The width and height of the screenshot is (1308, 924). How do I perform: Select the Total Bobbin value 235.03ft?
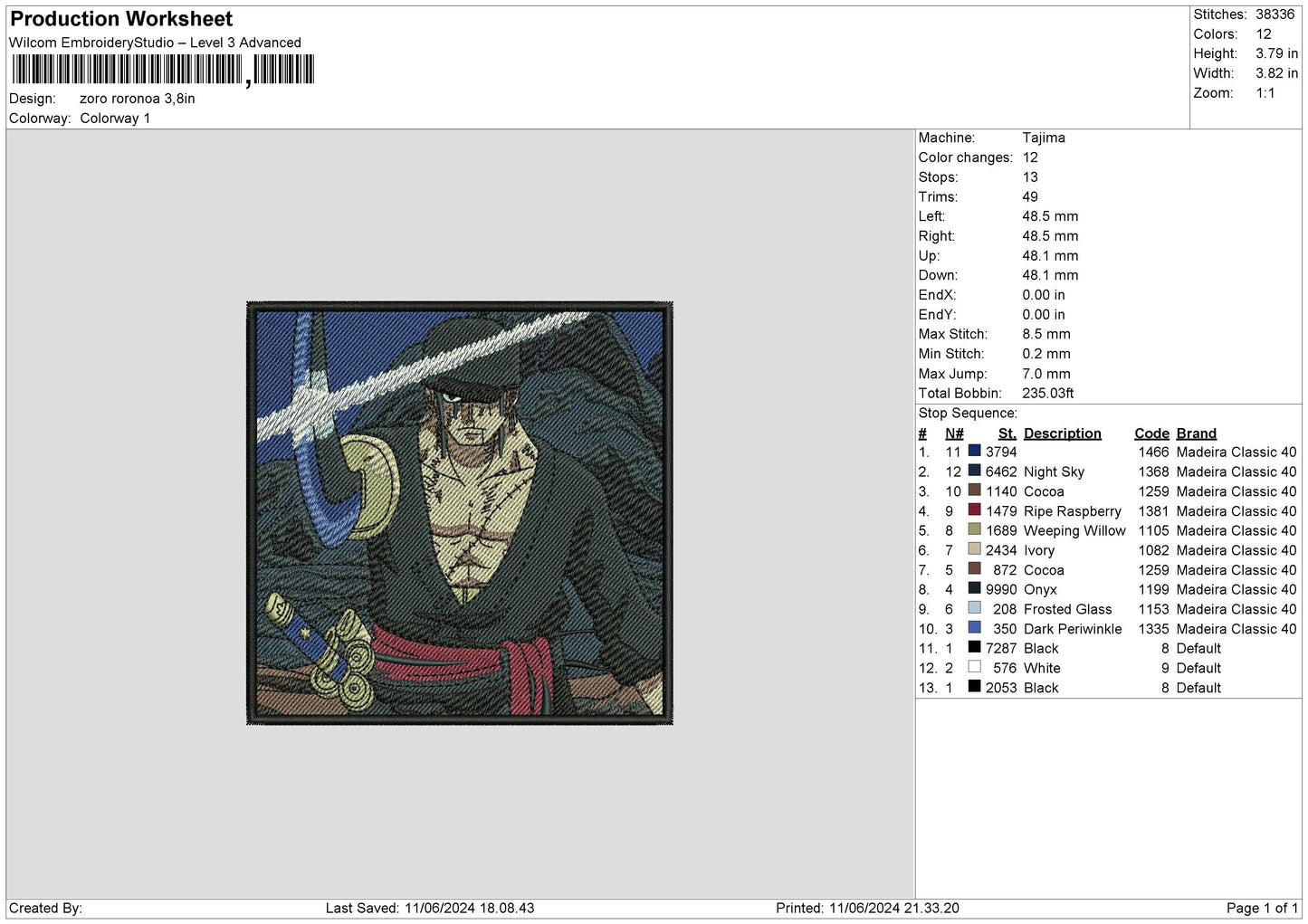(1048, 394)
